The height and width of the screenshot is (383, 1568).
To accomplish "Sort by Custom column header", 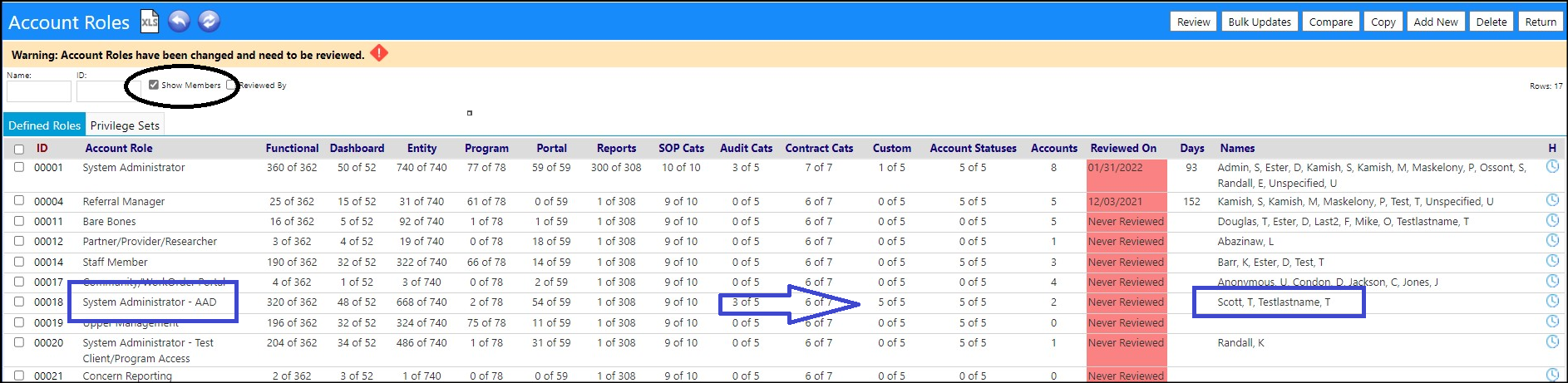I will (x=891, y=148).
